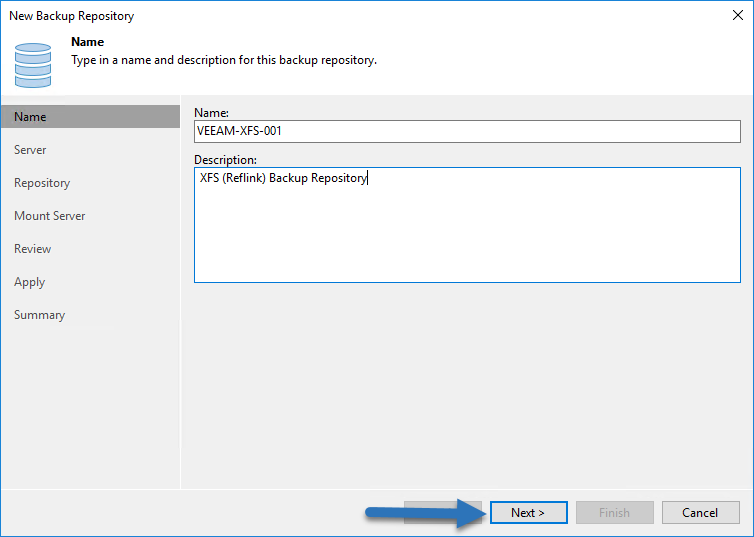Image resolution: width=754 pixels, height=537 pixels.
Task: Select the Apply step
Action: pos(29,282)
